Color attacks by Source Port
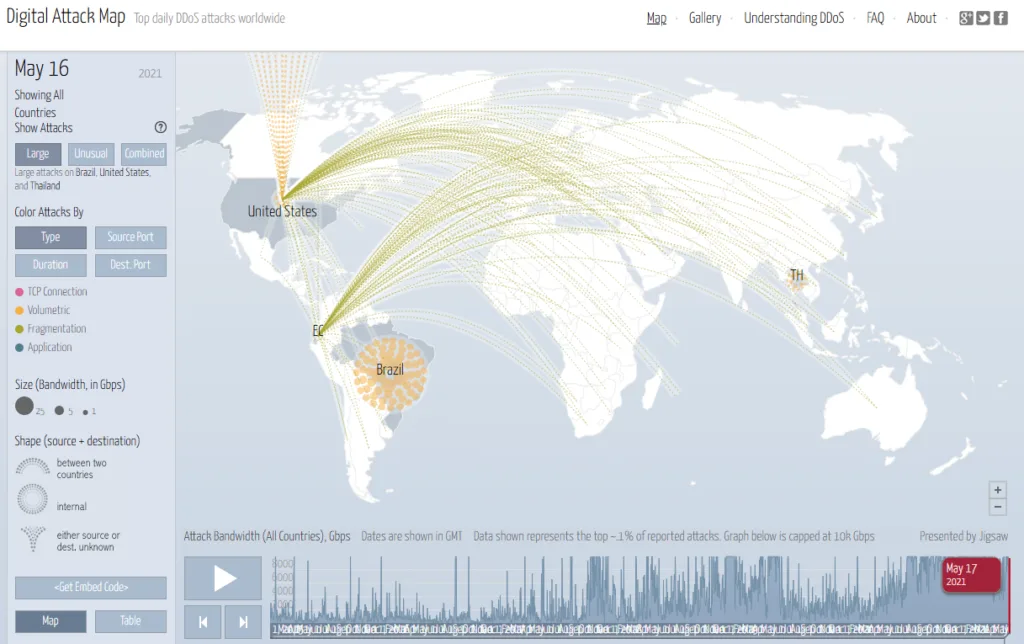Image resolution: width=1024 pixels, height=644 pixels. pos(131,237)
